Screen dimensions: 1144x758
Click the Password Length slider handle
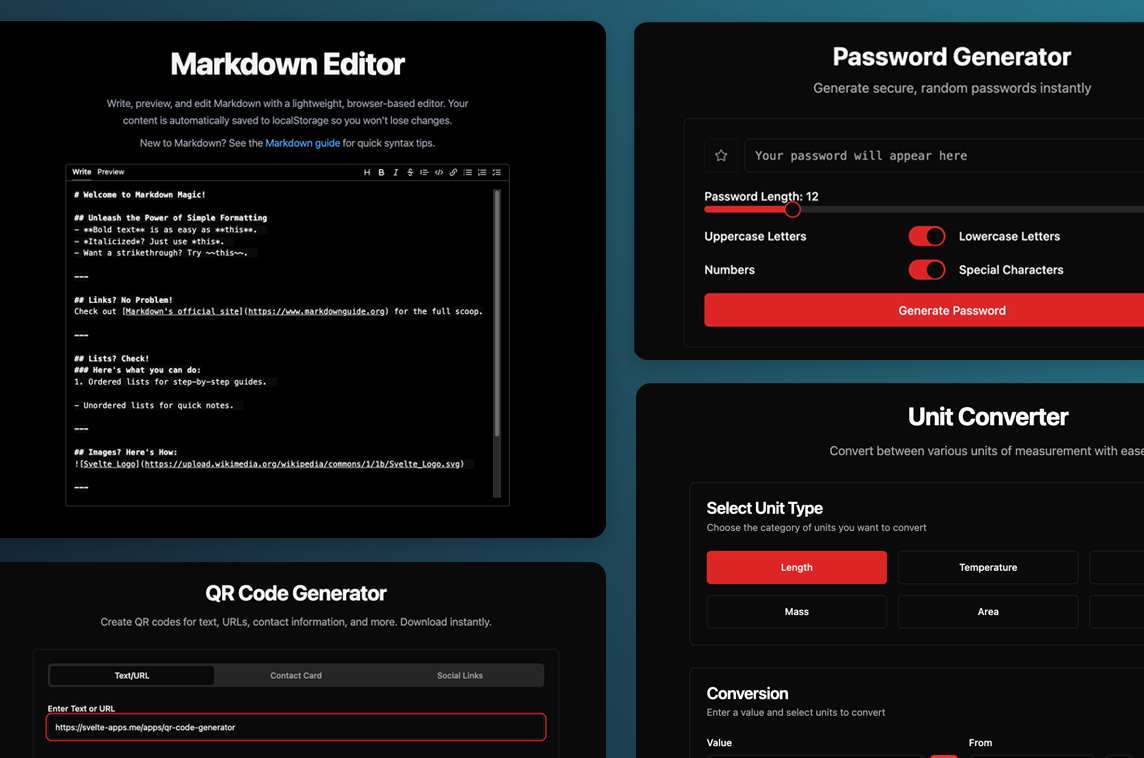[792, 210]
